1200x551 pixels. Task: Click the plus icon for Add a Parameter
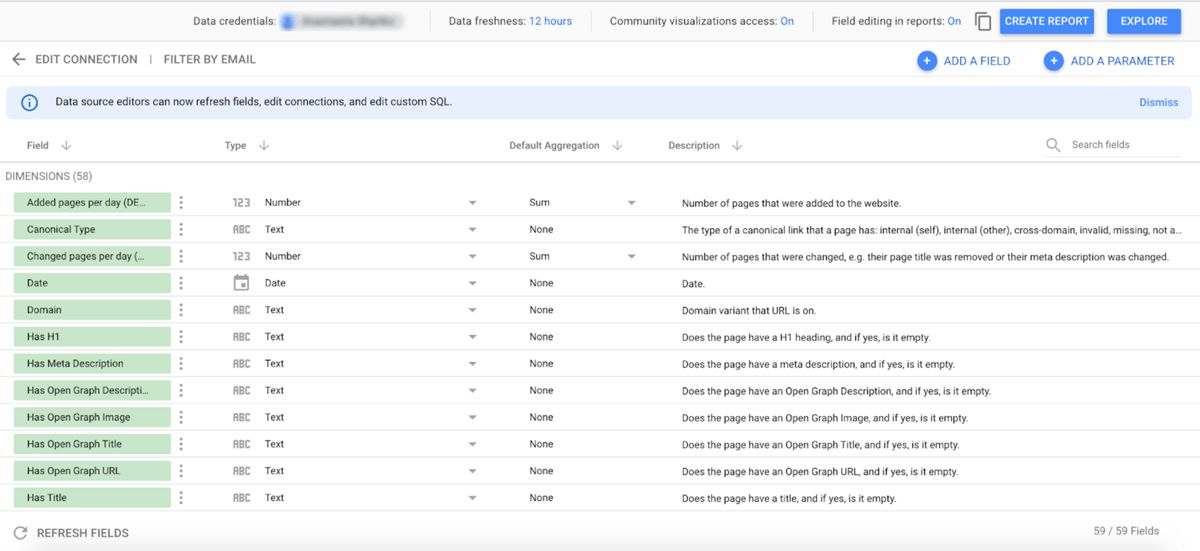coord(1053,61)
